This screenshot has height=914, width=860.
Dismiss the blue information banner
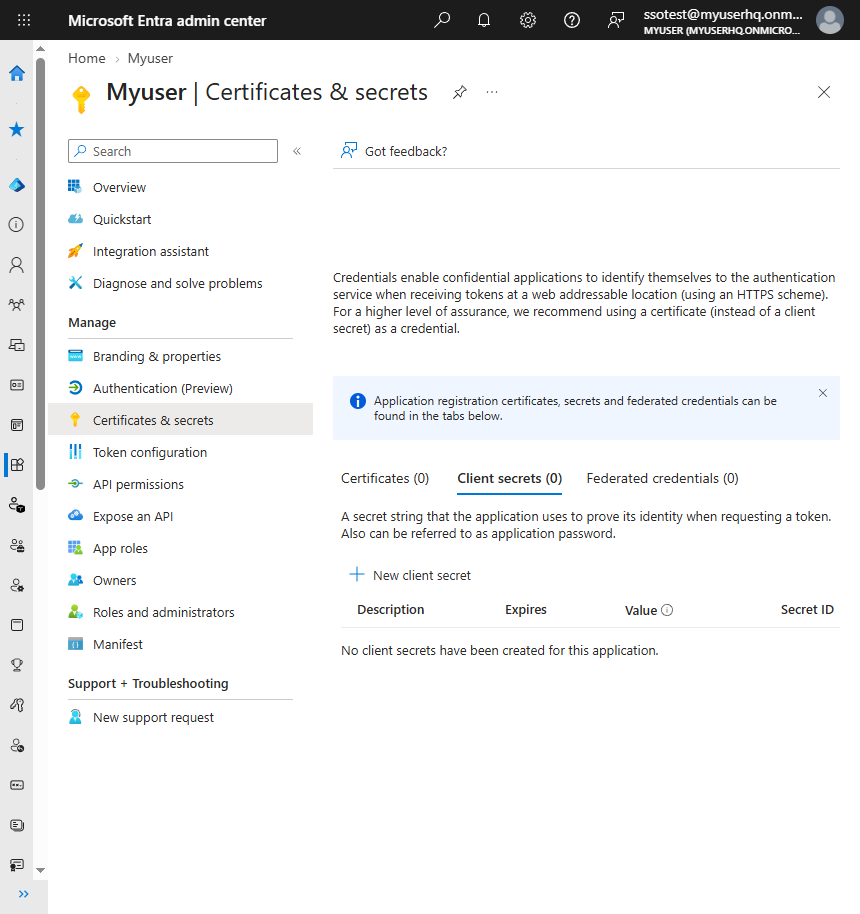tap(823, 393)
